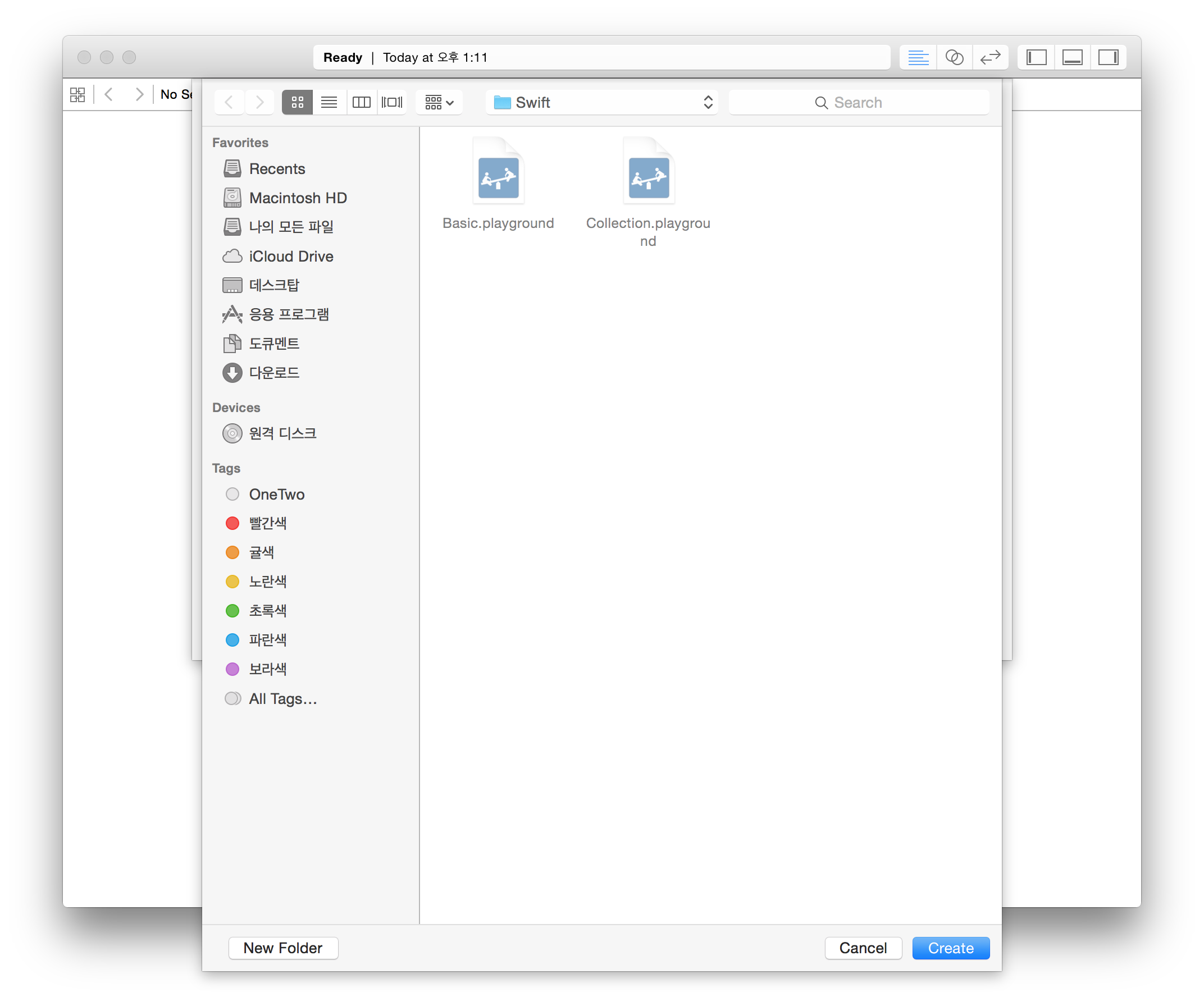Toggle the debug area panel
Screen dimensions: 1204x997
coord(1072,57)
